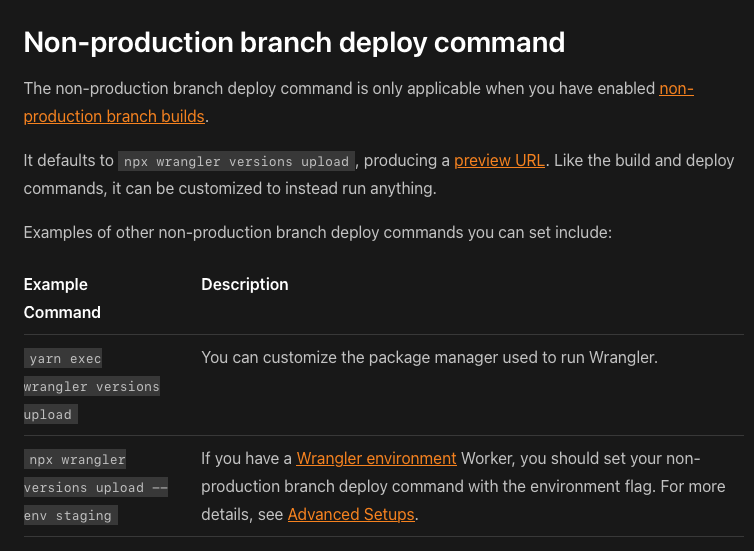Go to the Advanced Setups link
Screen dimensions: 754x551
pos(350,514)
